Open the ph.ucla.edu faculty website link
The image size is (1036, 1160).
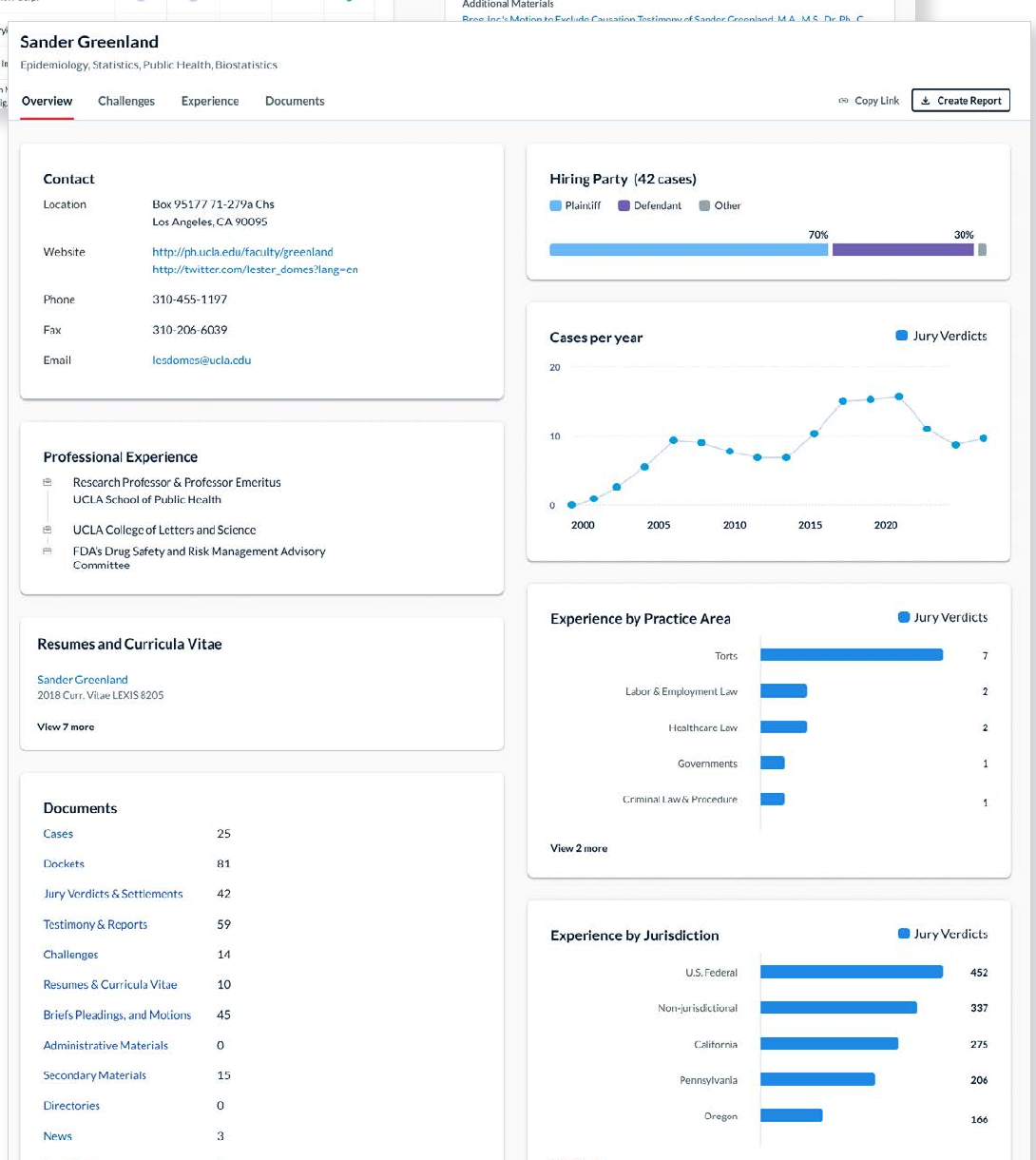pyautogui.click(x=242, y=252)
